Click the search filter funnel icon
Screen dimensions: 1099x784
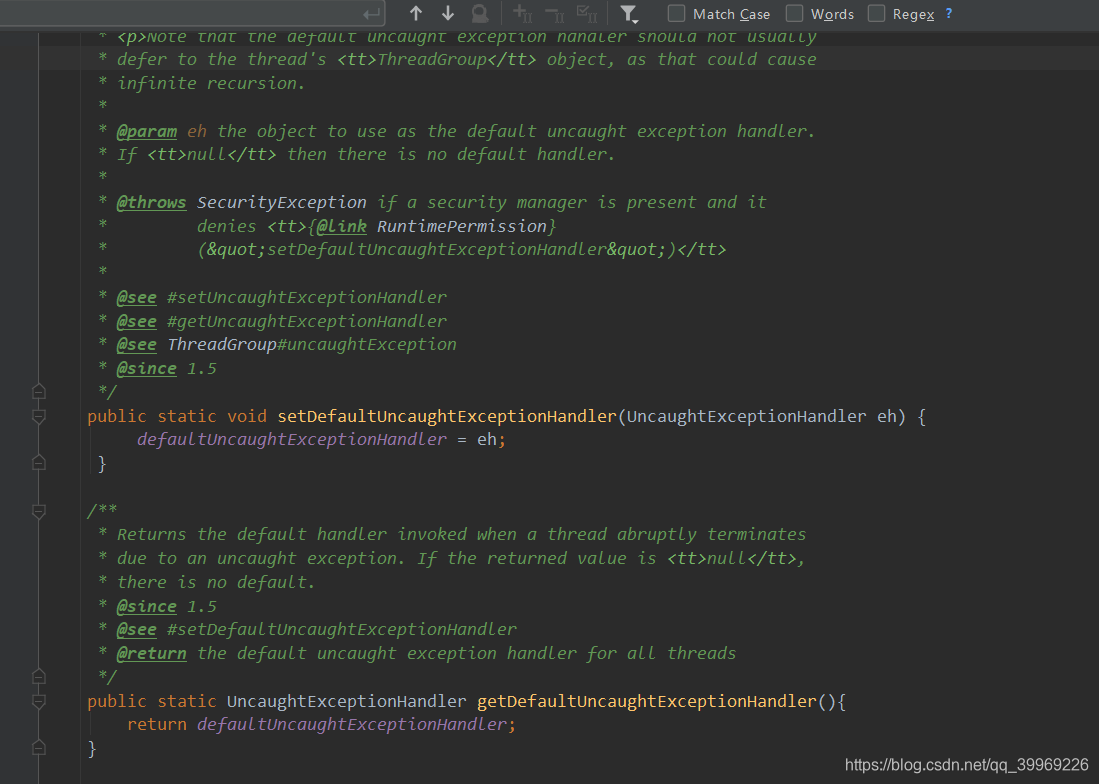point(626,13)
